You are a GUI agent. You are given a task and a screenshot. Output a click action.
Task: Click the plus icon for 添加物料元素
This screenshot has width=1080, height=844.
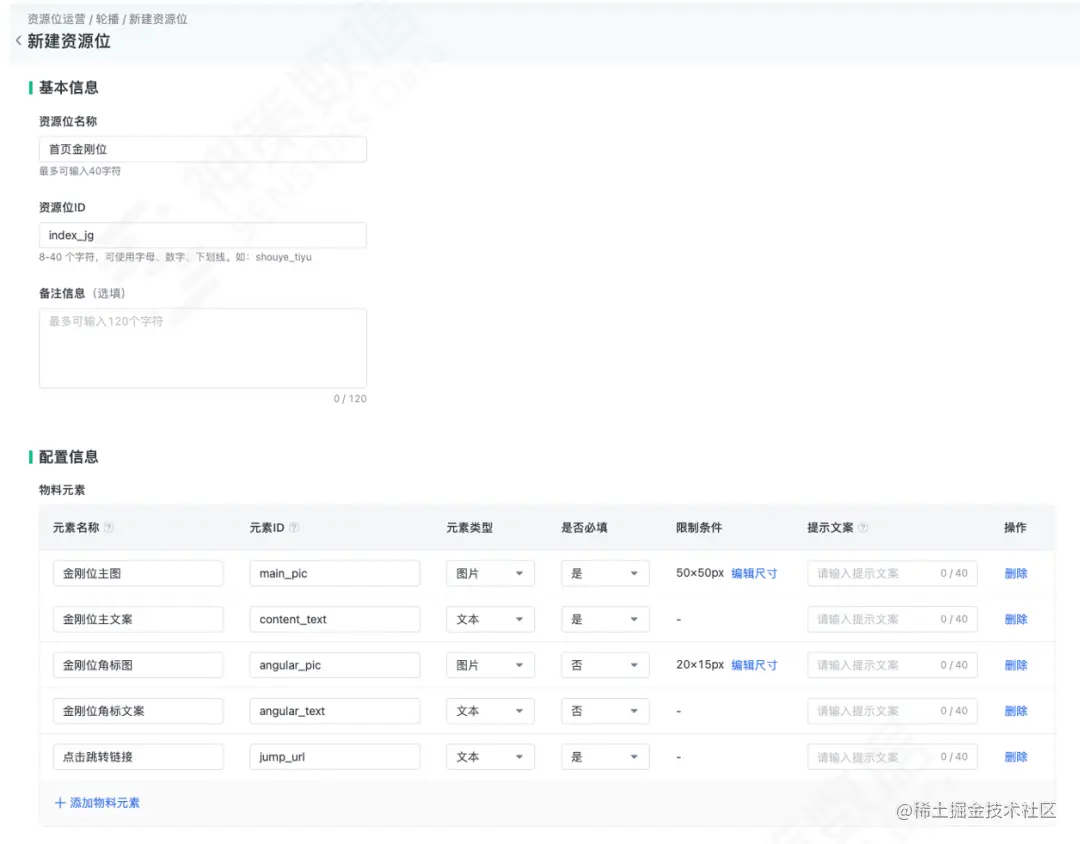click(60, 803)
